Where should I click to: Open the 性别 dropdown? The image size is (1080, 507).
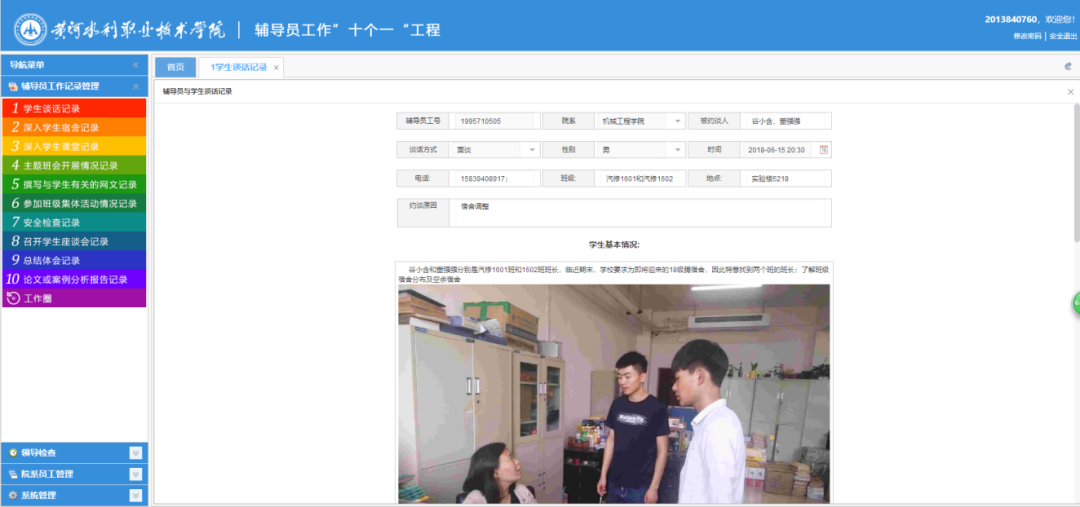click(x=677, y=150)
